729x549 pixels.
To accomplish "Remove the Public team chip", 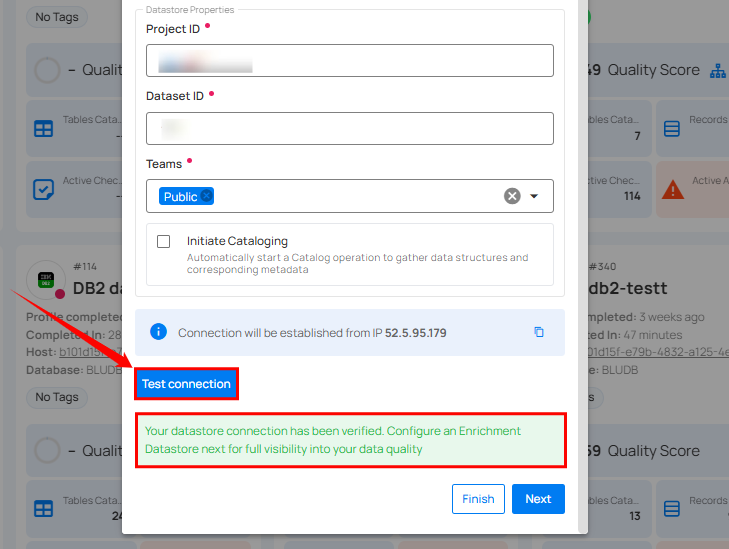I will [207, 196].
